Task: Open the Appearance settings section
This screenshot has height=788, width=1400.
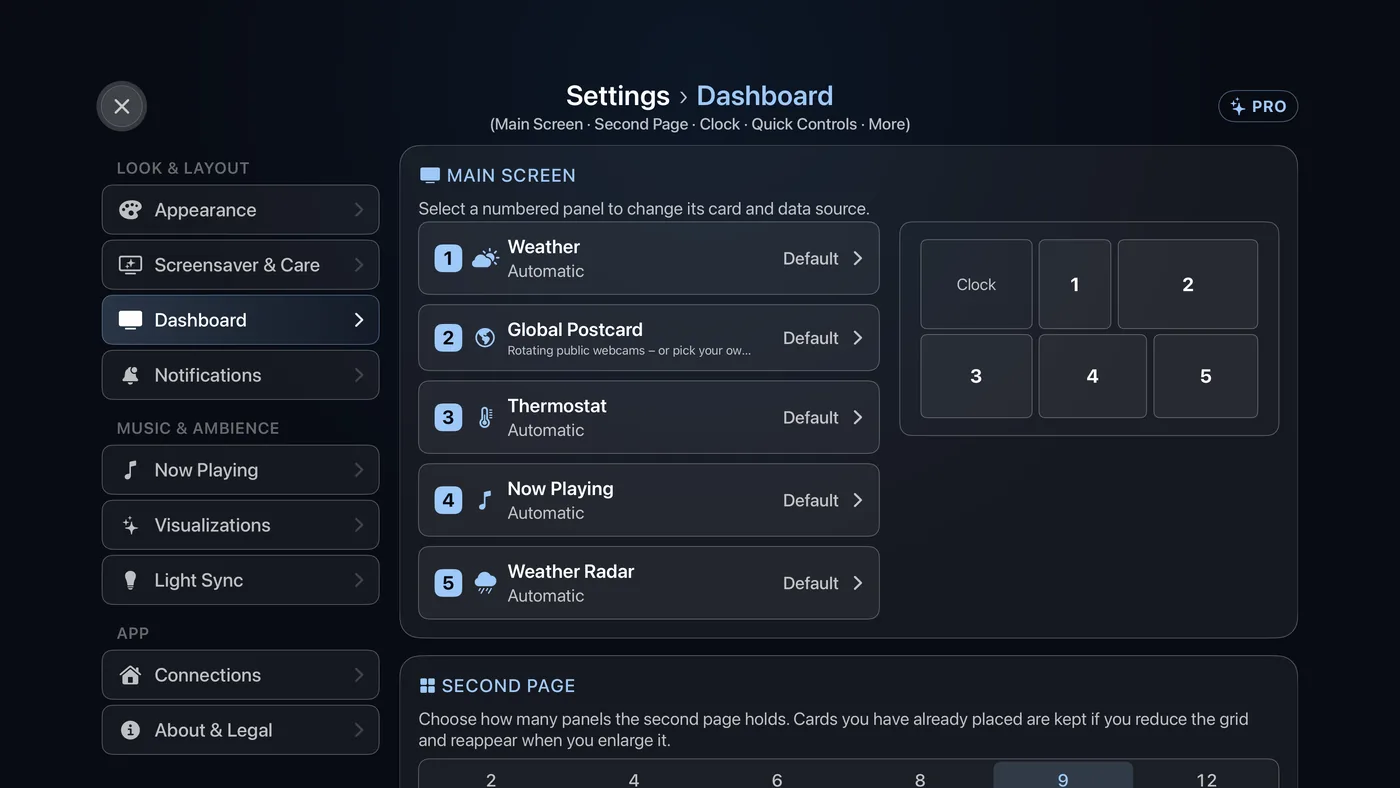Action: 240,210
